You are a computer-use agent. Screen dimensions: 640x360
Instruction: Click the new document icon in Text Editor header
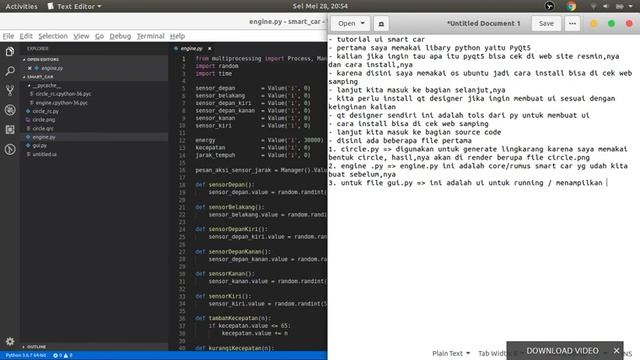pos(381,24)
